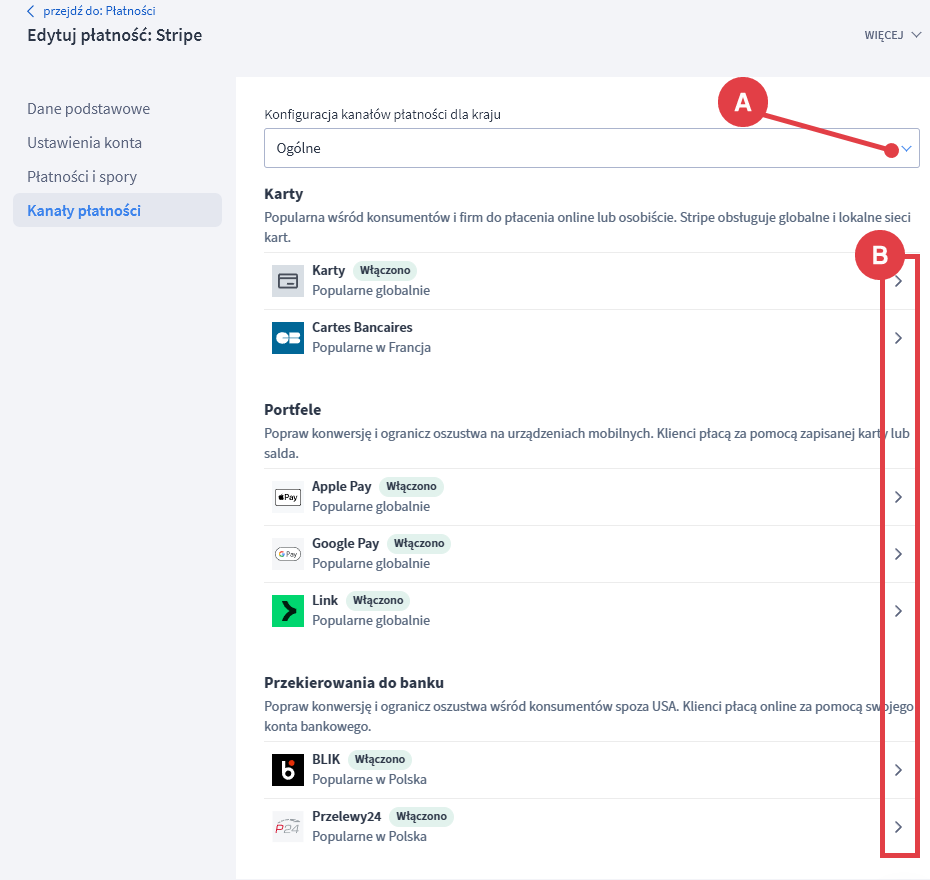This screenshot has height=880, width=930.
Task: Click the Google Pay logo icon
Action: click(x=287, y=554)
